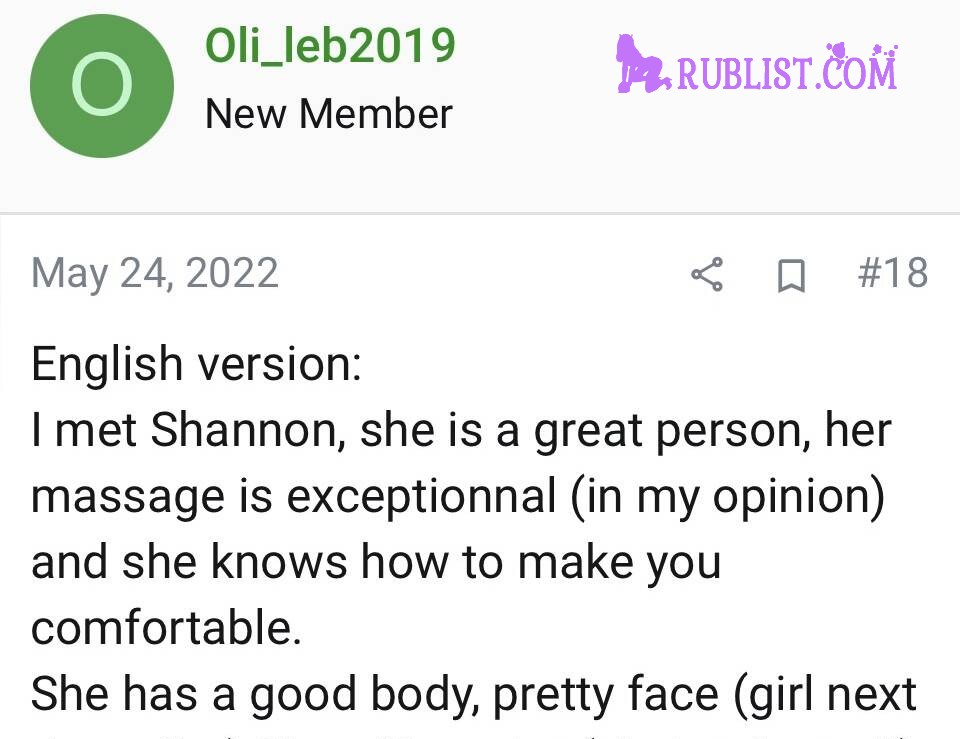The image size is (960, 739).
Task: Bookmark post #18 with the bookmark icon
Action: (791, 276)
